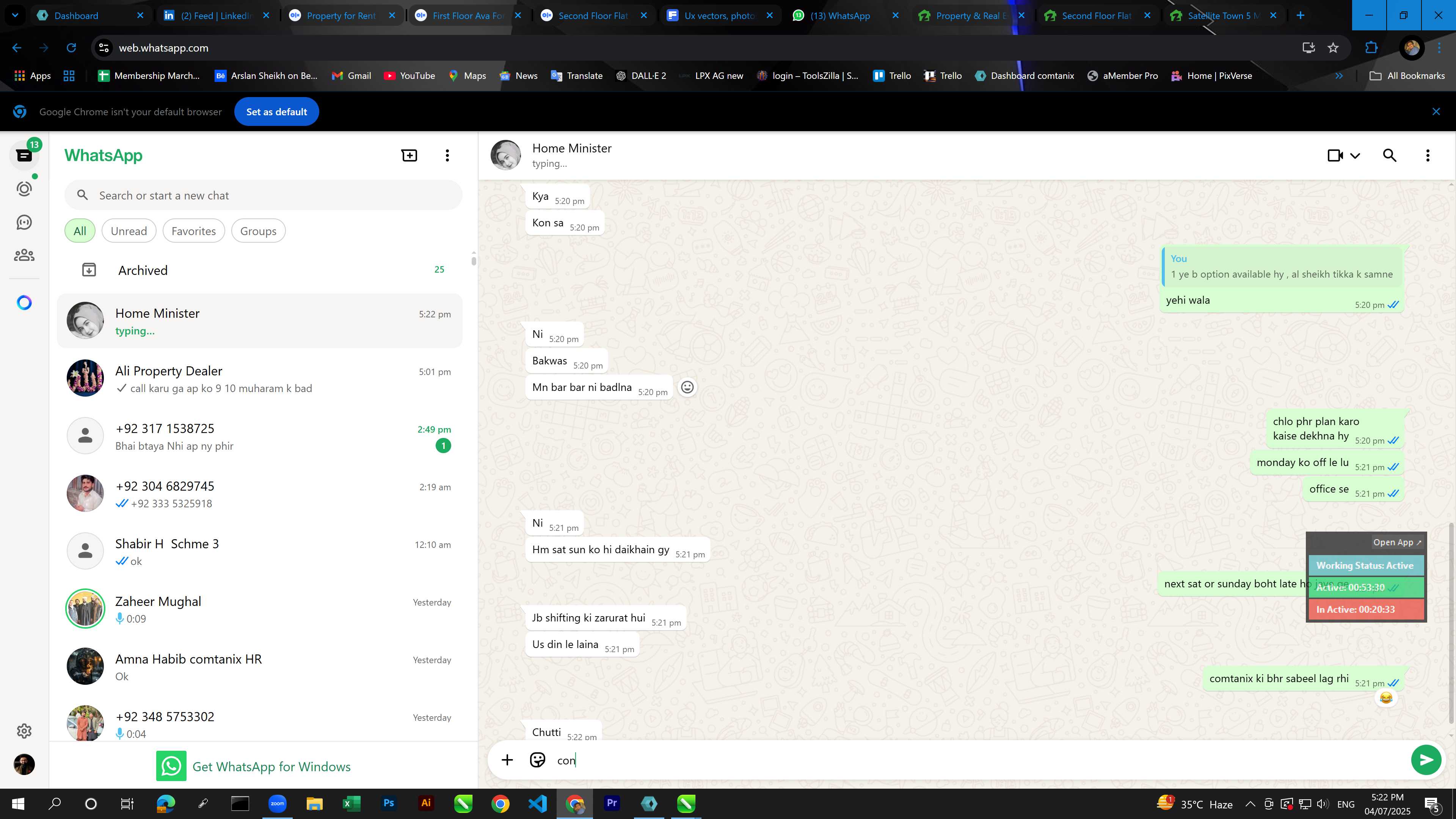This screenshot has width=1456, height=819.
Task: Open the Channels icon in sidebar
Action: click(x=24, y=222)
